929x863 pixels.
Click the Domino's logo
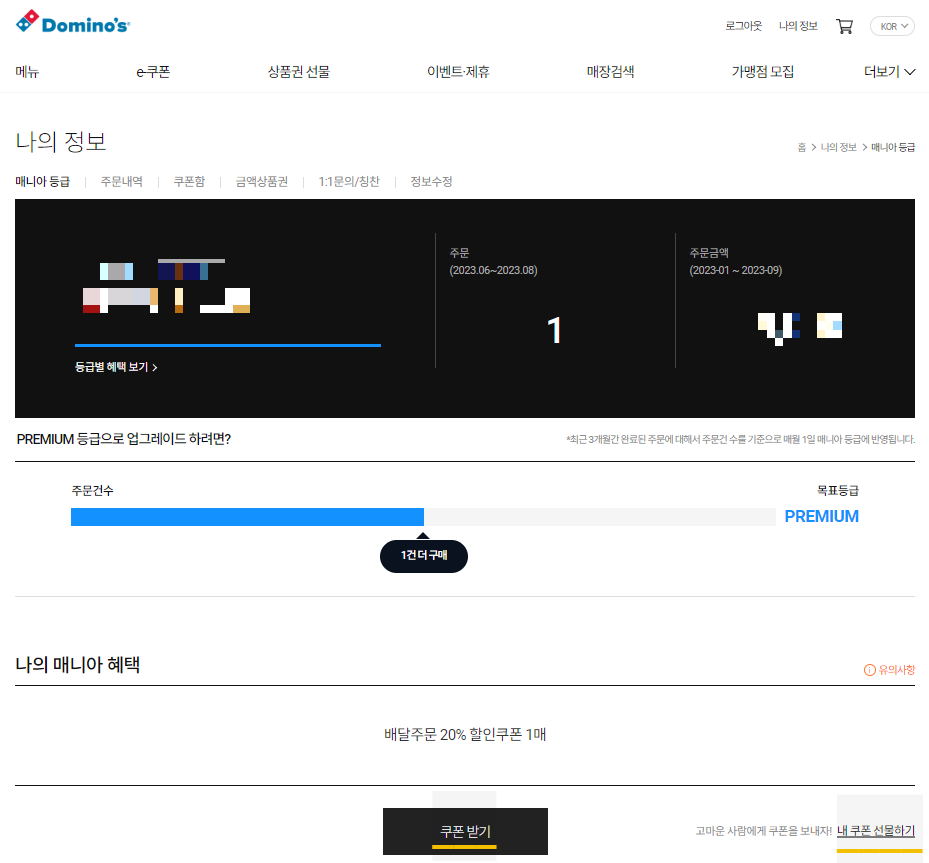[x=72, y=22]
